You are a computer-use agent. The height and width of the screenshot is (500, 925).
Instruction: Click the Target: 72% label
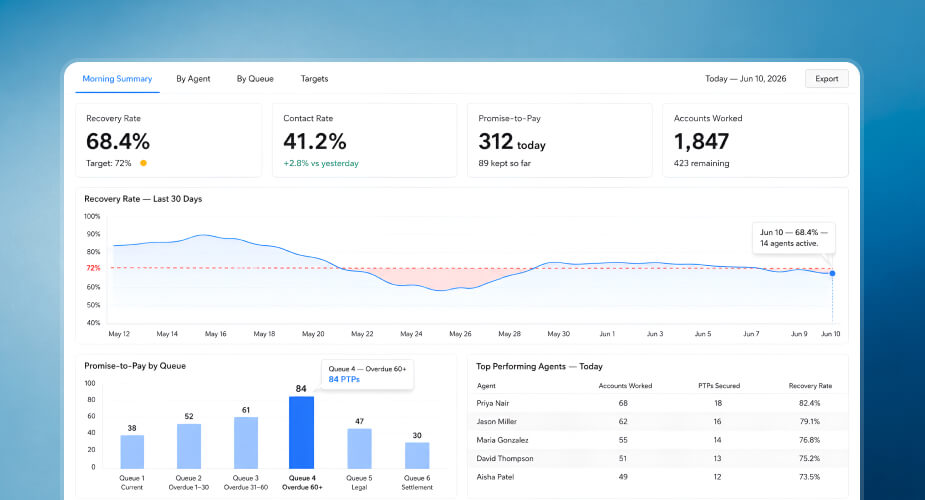coord(109,163)
